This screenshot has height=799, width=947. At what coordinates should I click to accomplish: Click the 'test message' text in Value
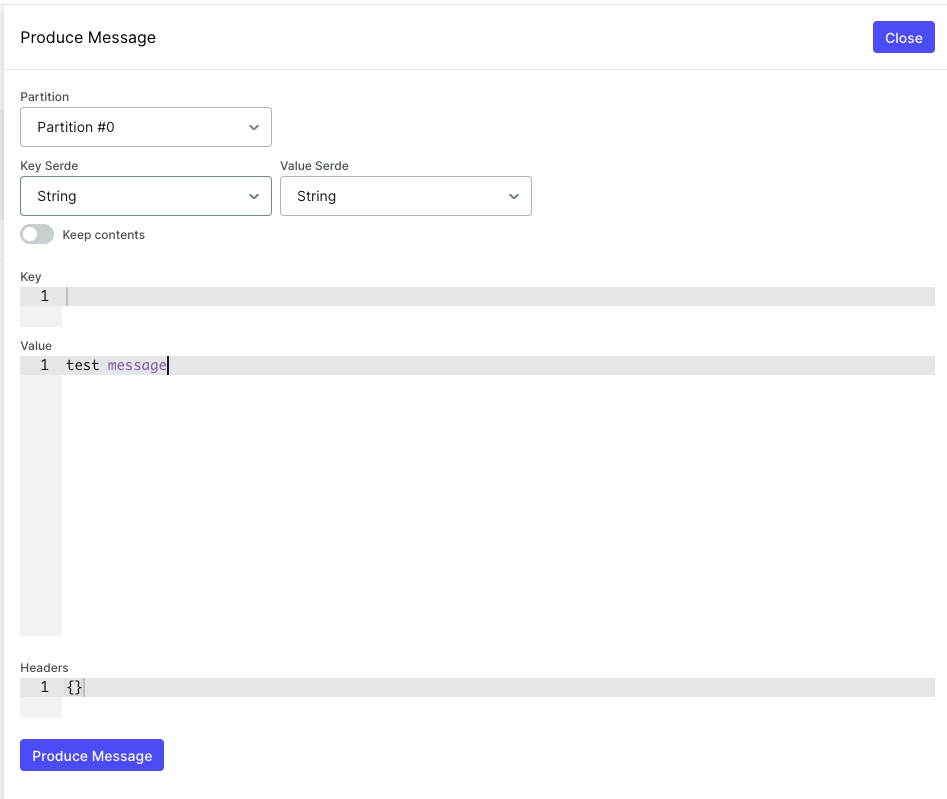[116, 365]
